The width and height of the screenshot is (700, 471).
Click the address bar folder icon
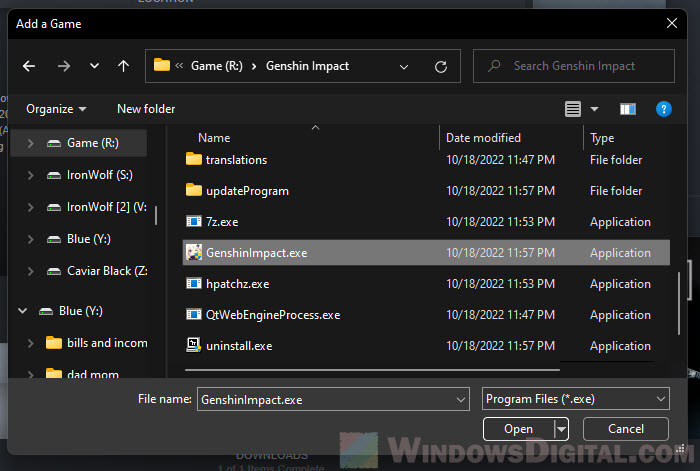pos(162,65)
